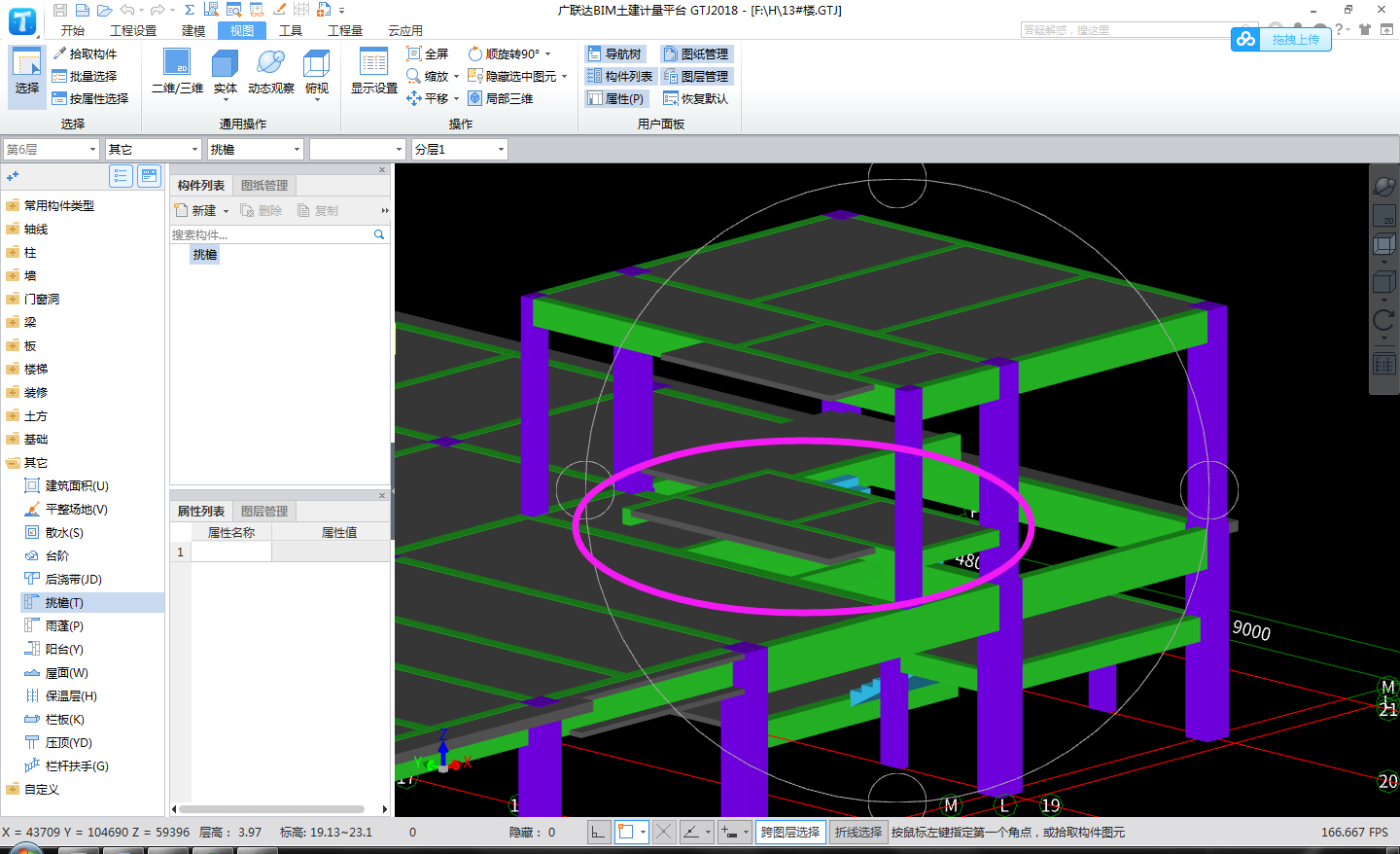
Task: Click the orthogonal snap icon in status bar
Action: [x=598, y=832]
